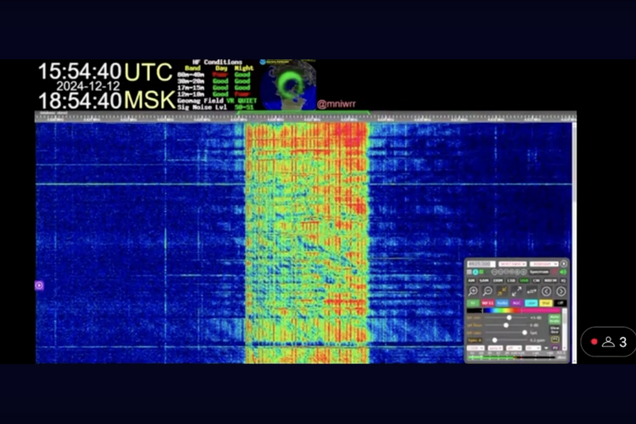636x424 pixels.
Task: Click the frequency entry field
Action: 481,264
